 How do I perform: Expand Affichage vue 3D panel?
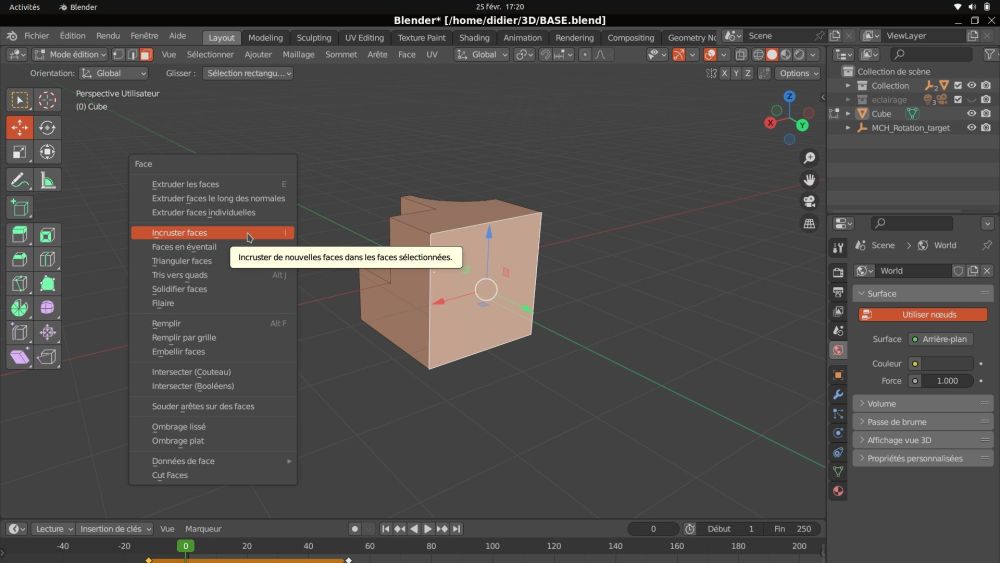point(922,441)
